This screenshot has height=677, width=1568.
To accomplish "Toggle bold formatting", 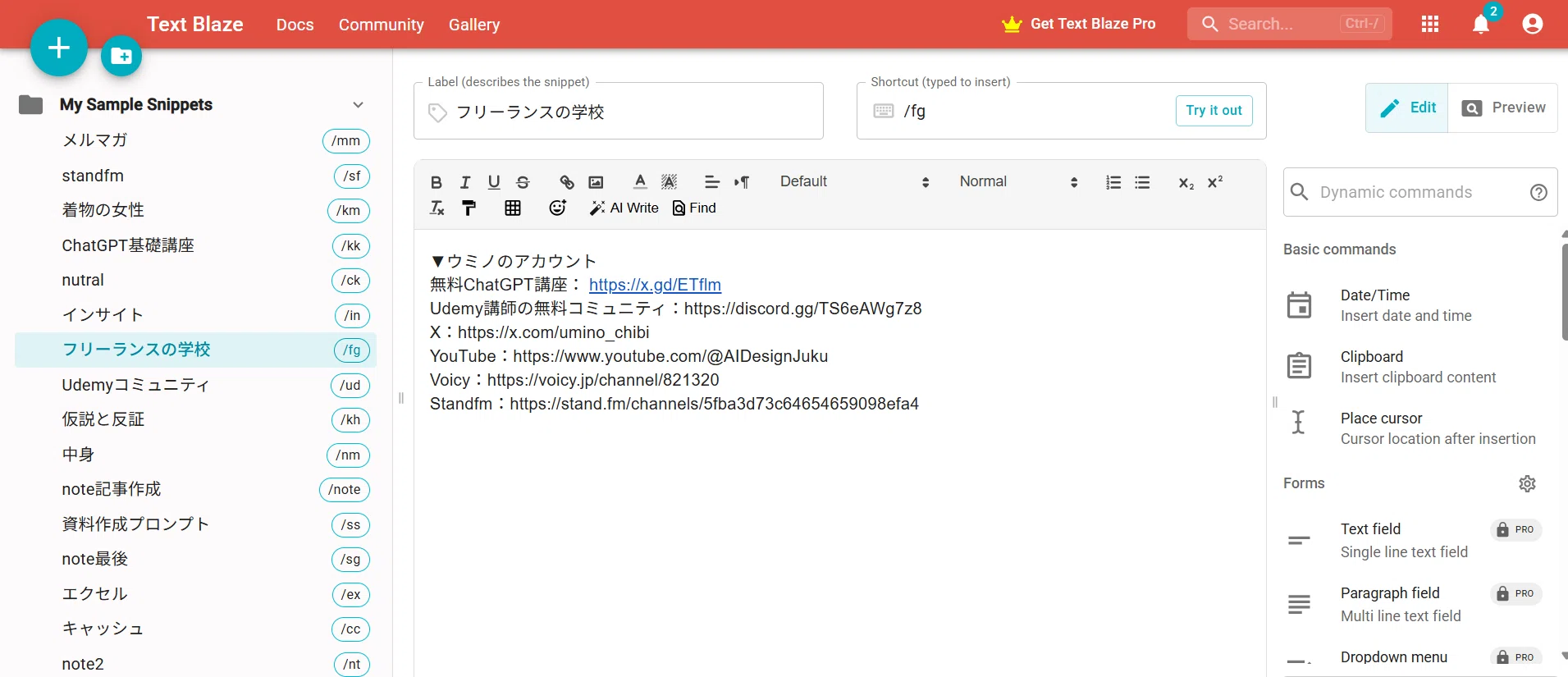I will pyautogui.click(x=436, y=182).
